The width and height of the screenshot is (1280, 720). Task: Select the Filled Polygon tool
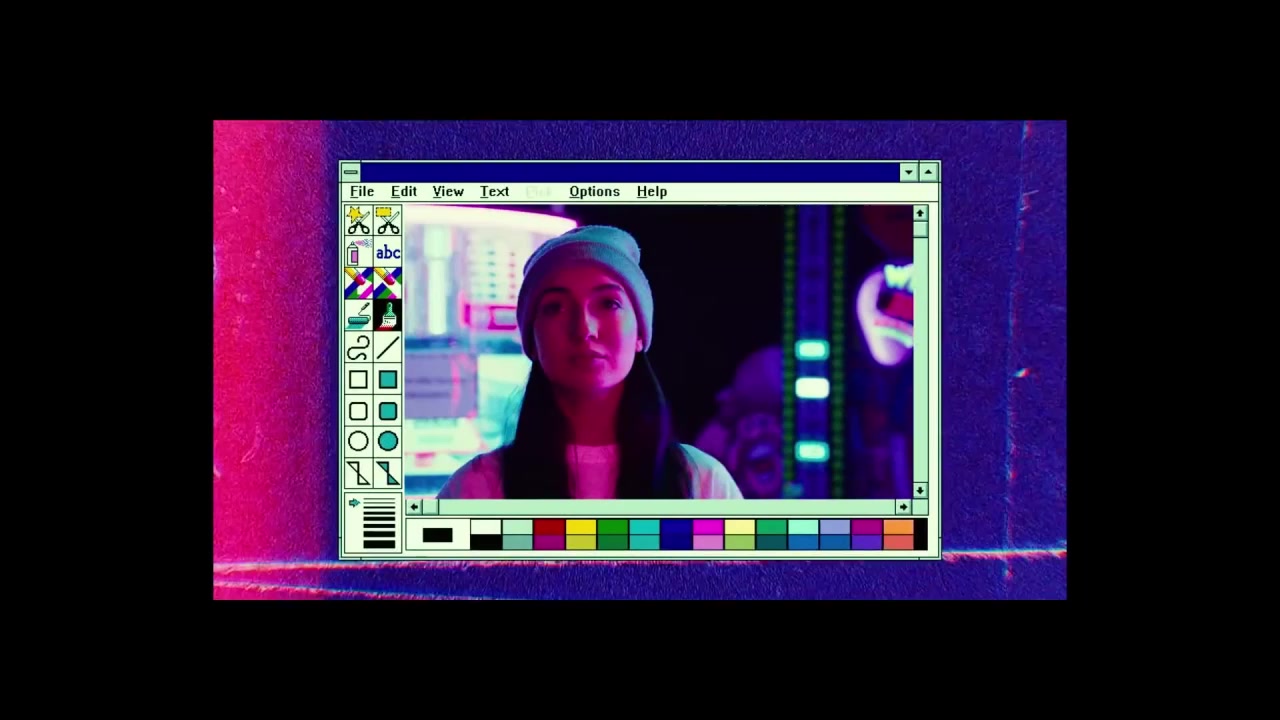(x=388, y=473)
